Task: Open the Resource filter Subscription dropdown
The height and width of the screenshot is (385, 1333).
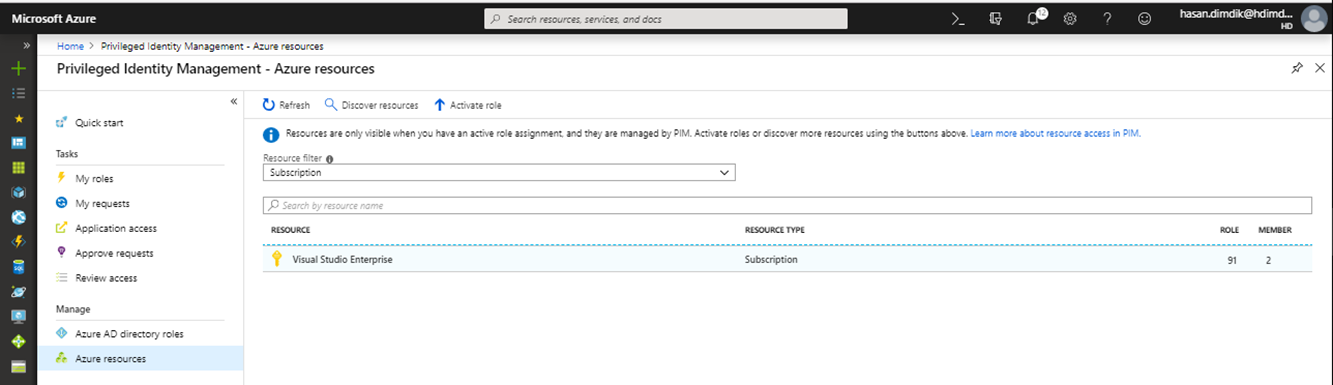Action: click(x=499, y=172)
